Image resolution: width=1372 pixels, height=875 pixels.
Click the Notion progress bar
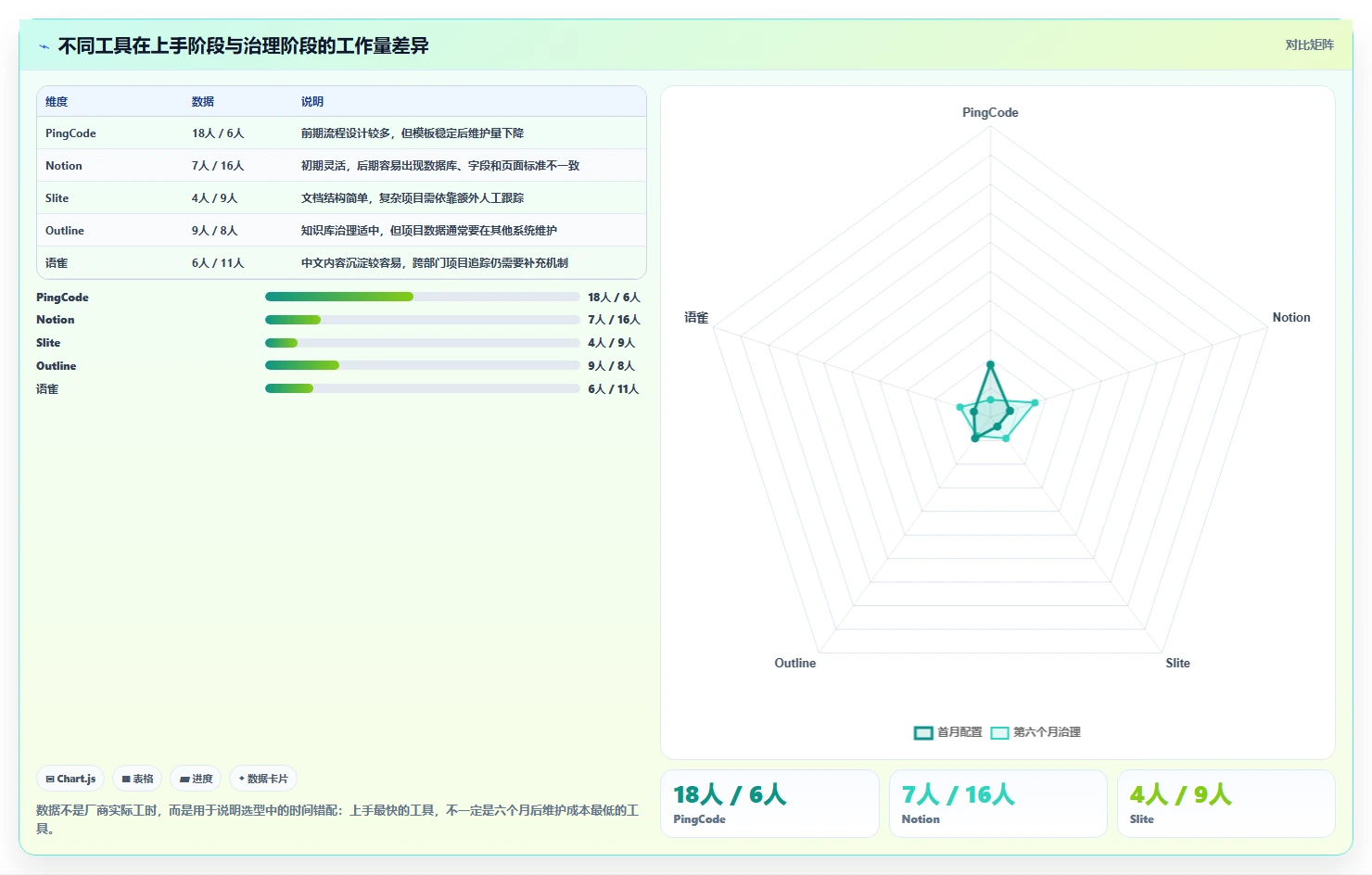pyautogui.click(x=423, y=320)
